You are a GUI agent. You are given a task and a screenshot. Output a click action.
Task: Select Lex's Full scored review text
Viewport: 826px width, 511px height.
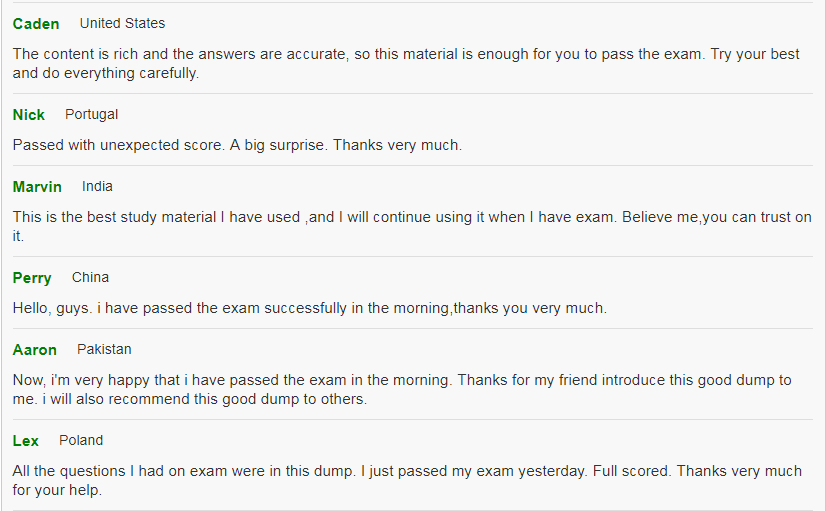407,480
